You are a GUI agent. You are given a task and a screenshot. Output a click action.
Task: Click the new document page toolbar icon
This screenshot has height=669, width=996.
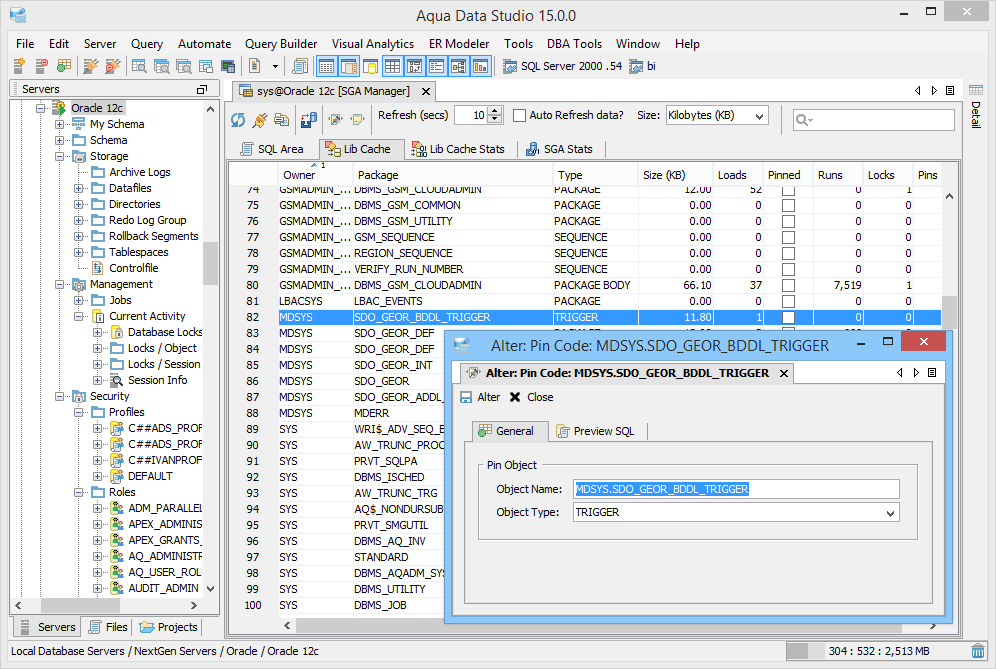coord(255,65)
